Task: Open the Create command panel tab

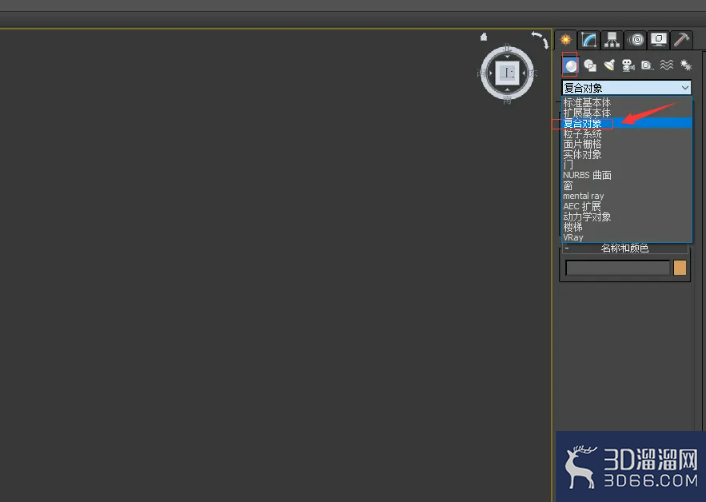Action: (566, 40)
